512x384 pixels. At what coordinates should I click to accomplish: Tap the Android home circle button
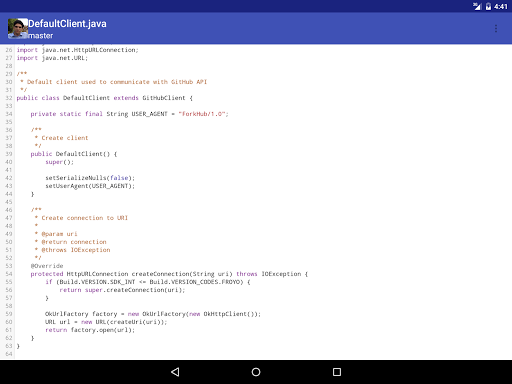[x=256, y=372]
